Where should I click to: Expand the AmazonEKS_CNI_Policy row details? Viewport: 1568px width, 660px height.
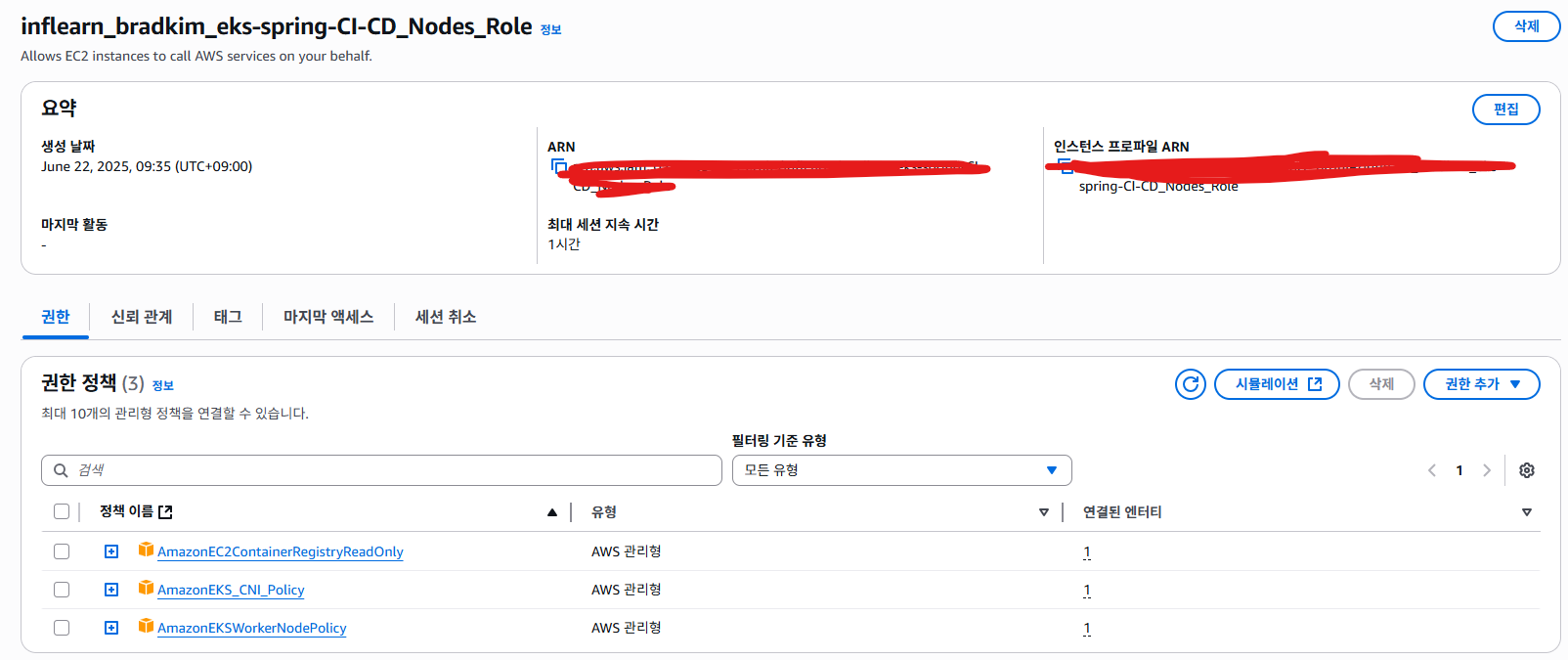coord(111,590)
